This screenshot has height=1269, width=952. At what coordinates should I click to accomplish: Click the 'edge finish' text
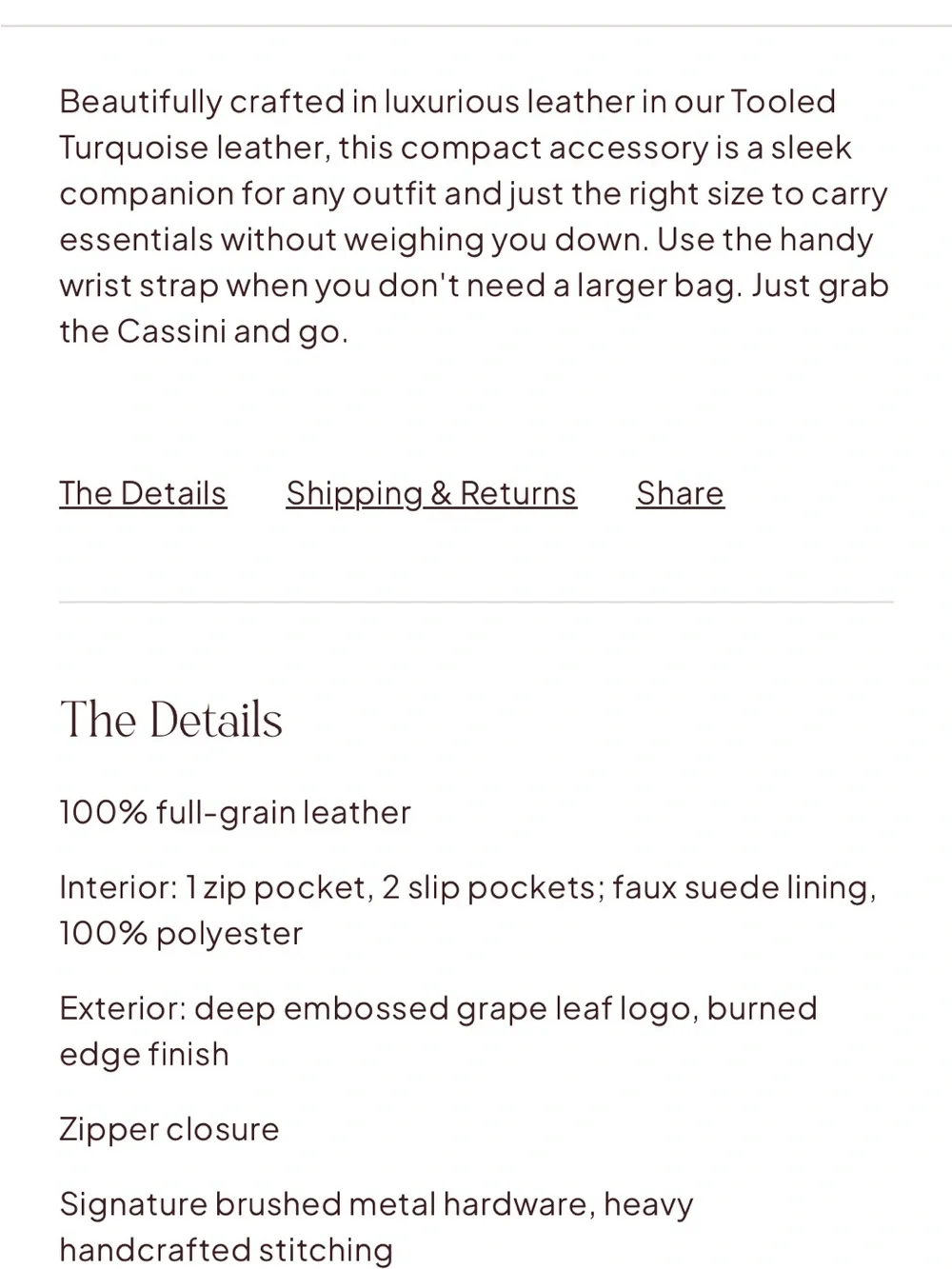pos(145,1054)
